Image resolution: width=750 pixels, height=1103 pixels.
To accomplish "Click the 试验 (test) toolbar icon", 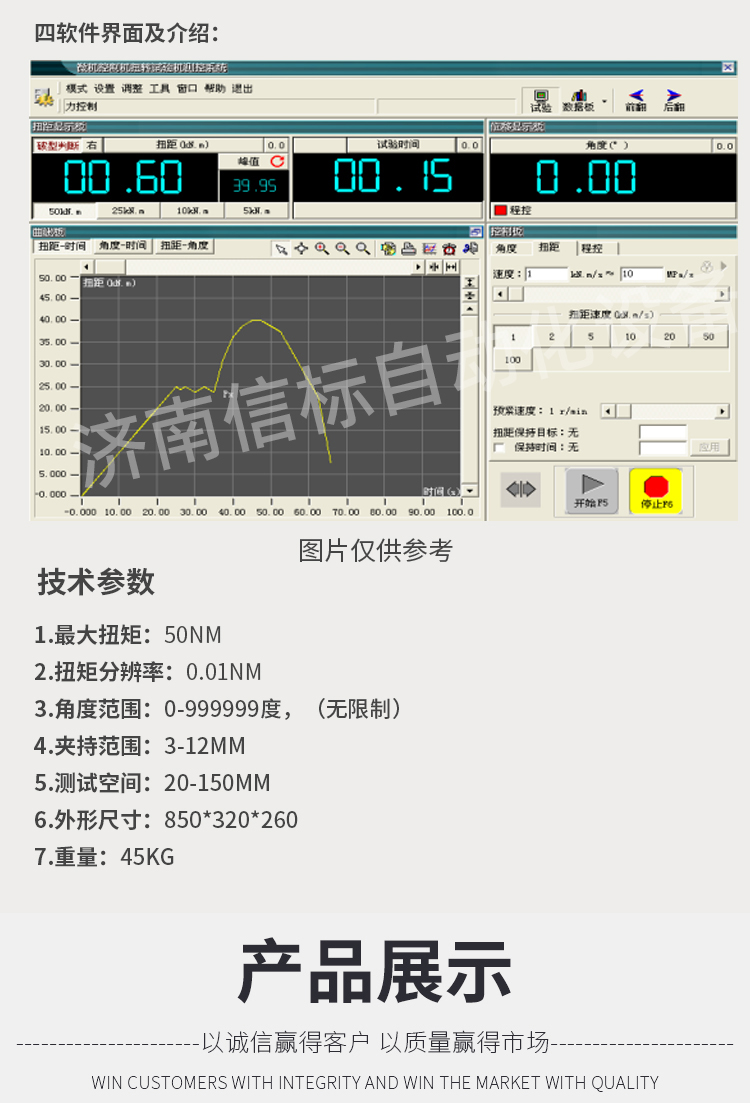I will coord(540,99).
